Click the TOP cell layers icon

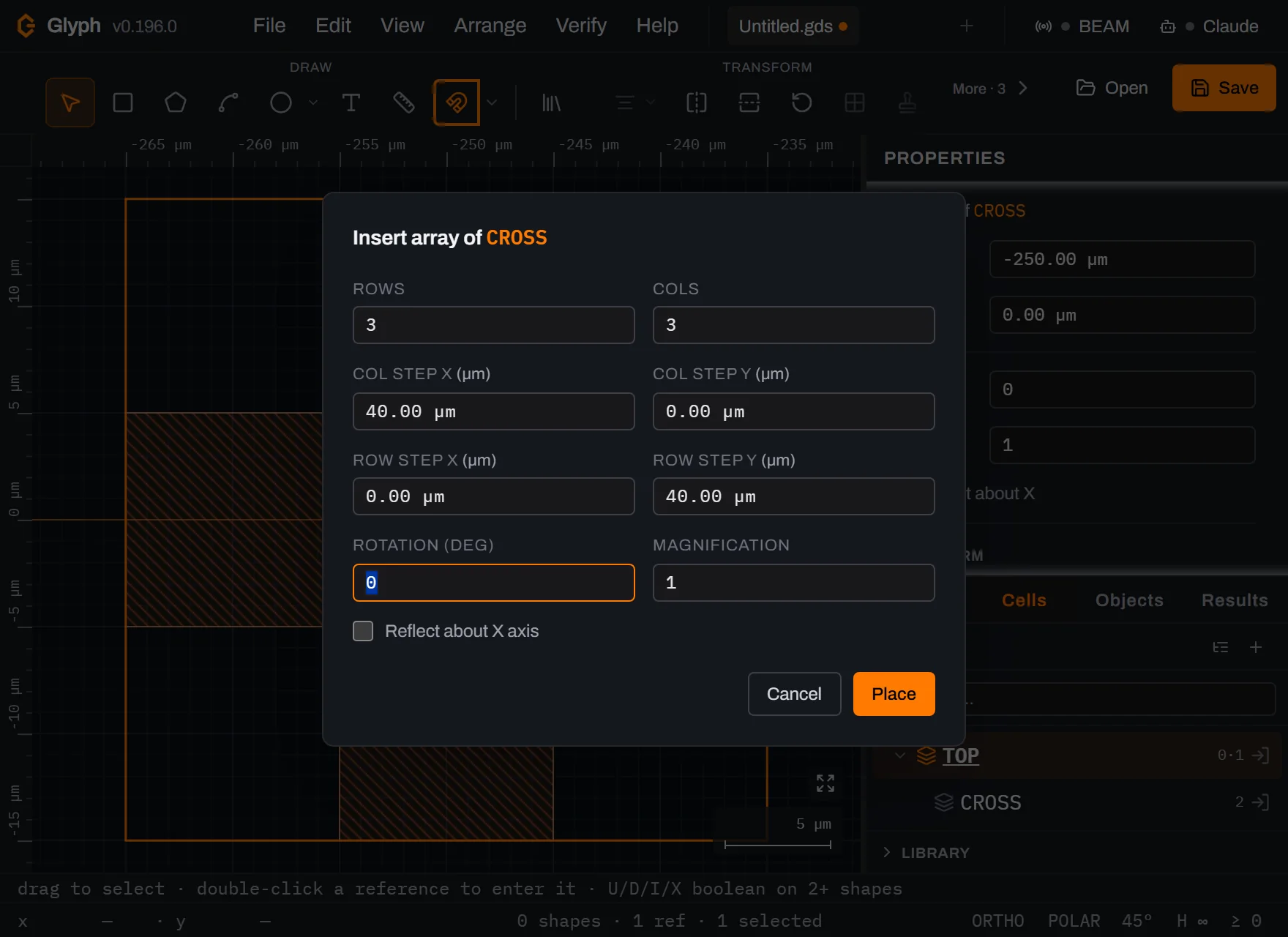tap(926, 755)
